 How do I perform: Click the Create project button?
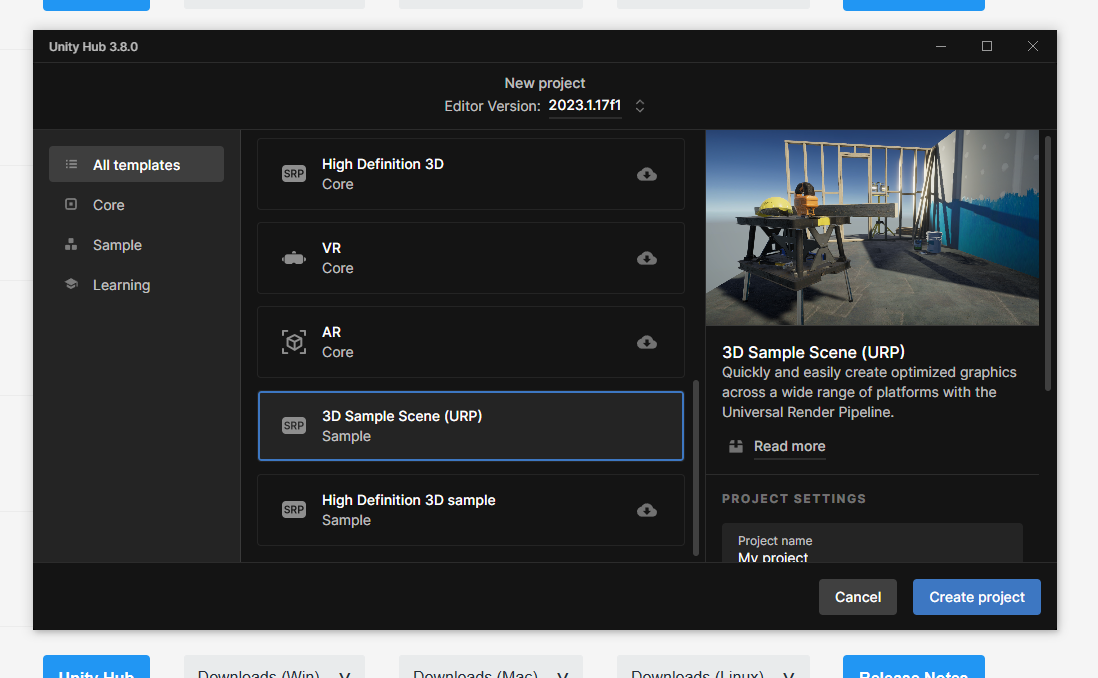[x=977, y=597]
